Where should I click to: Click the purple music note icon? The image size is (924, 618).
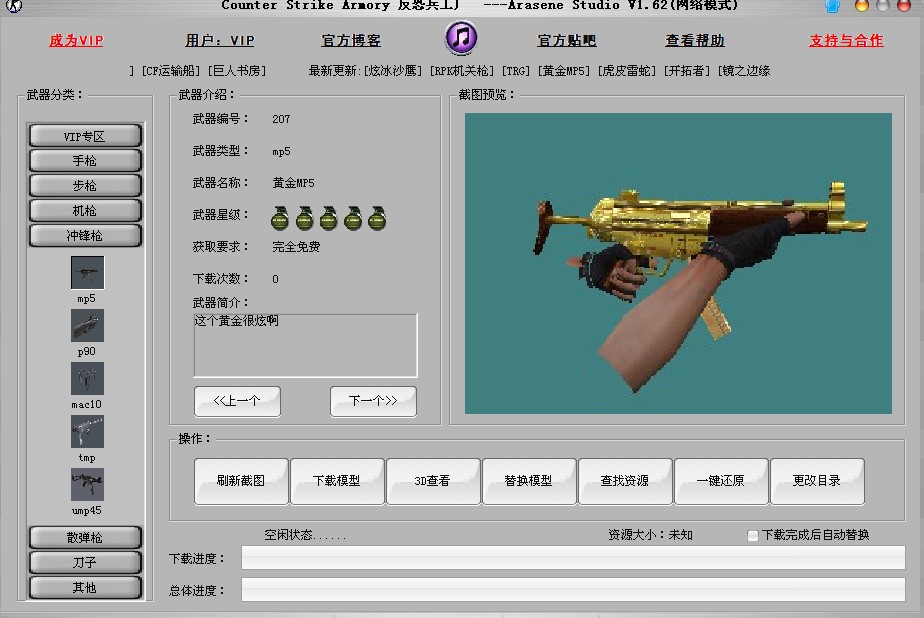point(461,38)
